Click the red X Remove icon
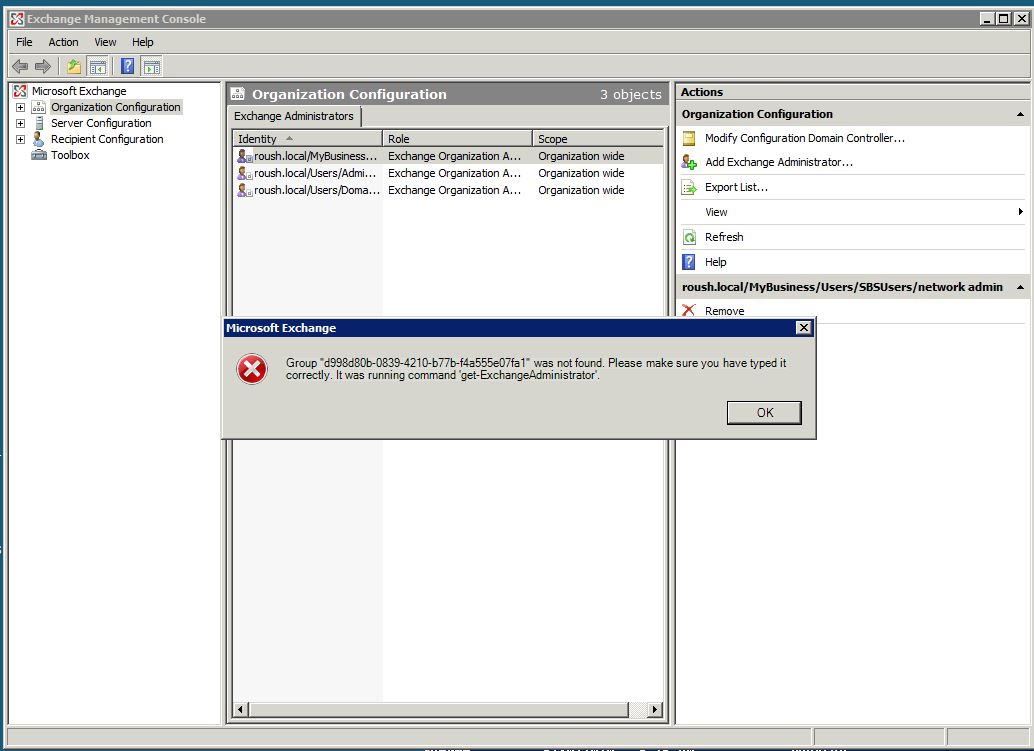This screenshot has width=1034, height=751. coord(688,310)
